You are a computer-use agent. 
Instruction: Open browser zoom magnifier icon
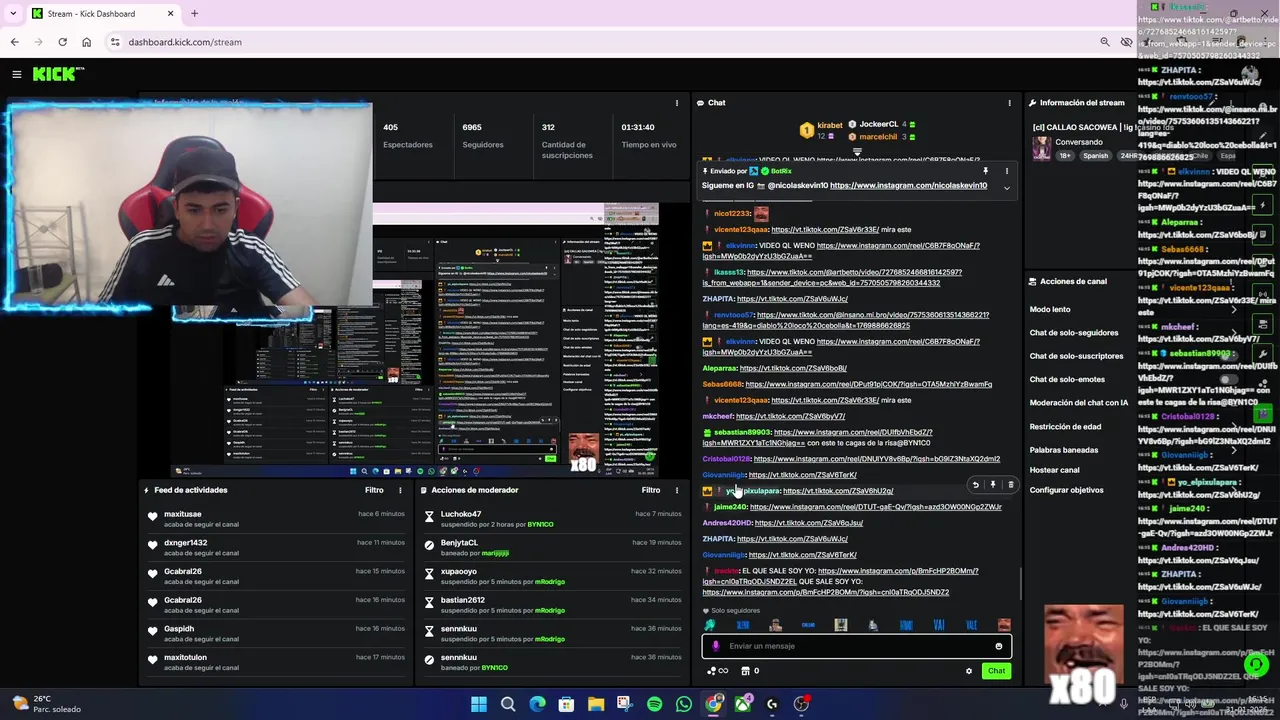pyautogui.click(x=1104, y=42)
